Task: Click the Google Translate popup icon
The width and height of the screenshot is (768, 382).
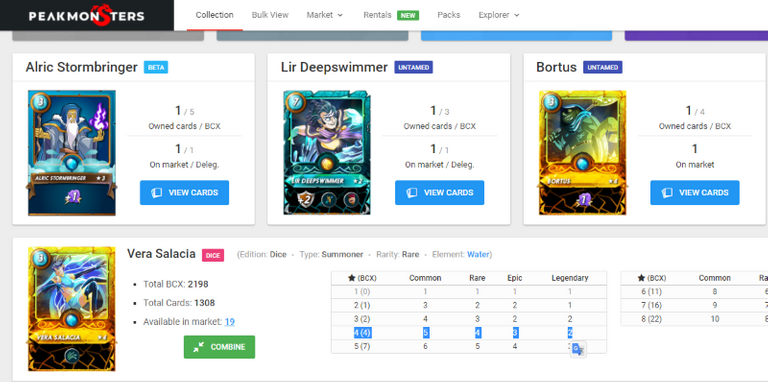Action: (x=578, y=349)
